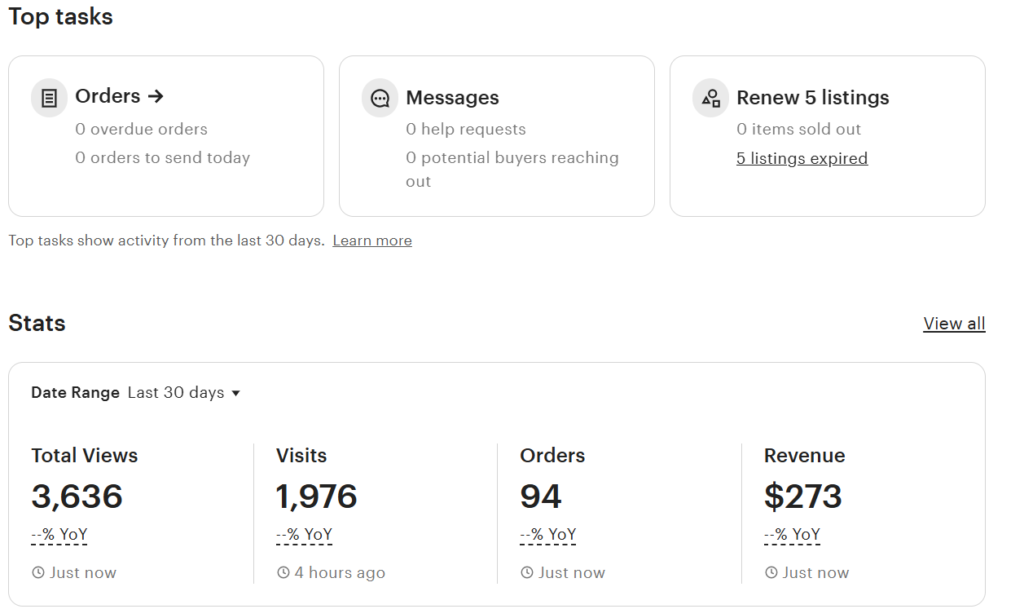Select the Renew 5 listings heading
The image size is (1024, 609).
[813, 98]
